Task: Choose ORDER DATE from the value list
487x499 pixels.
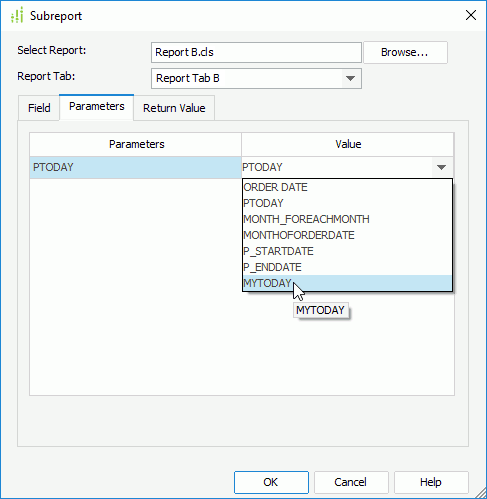Action: (347, 187)
